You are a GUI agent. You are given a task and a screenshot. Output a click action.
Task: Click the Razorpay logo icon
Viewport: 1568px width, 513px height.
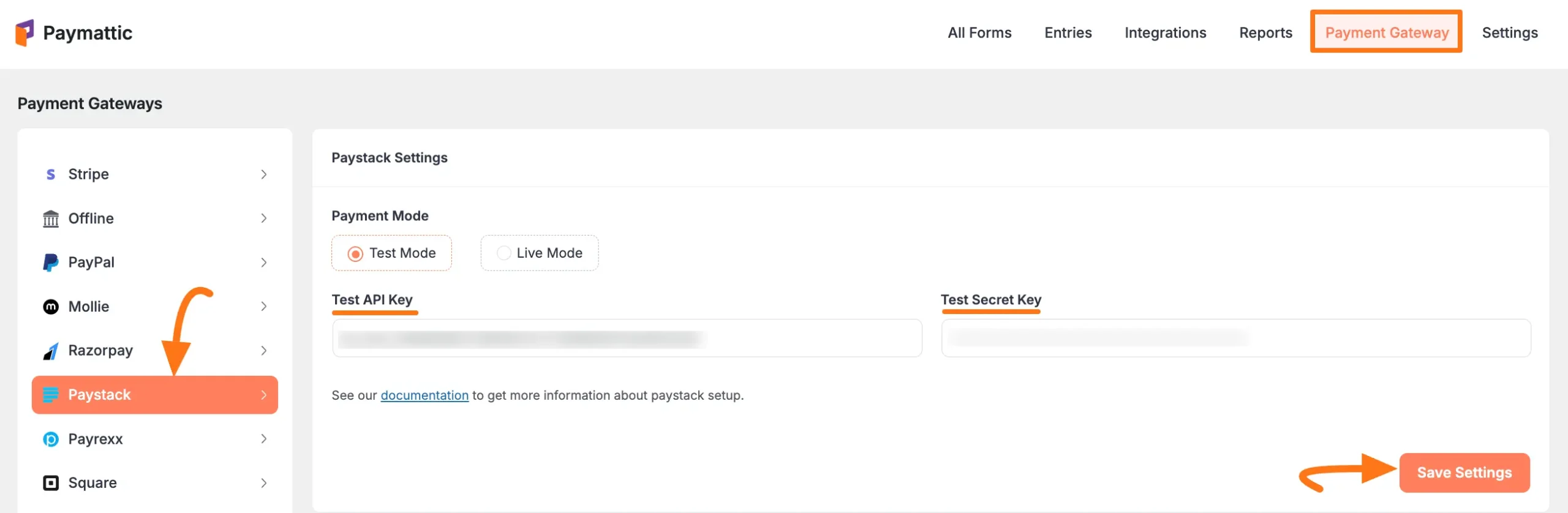click(51, 351)
